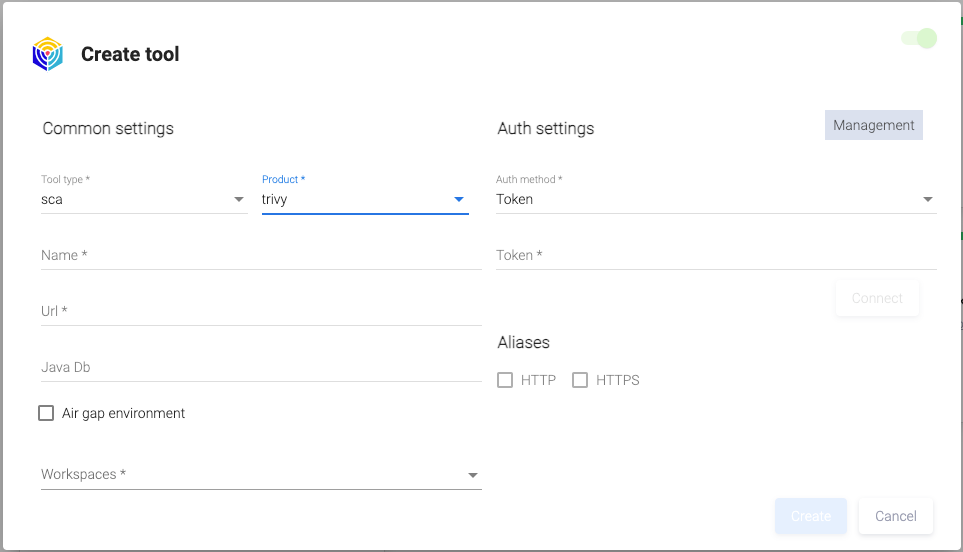Open the Management auth settings button

(873, 125)
